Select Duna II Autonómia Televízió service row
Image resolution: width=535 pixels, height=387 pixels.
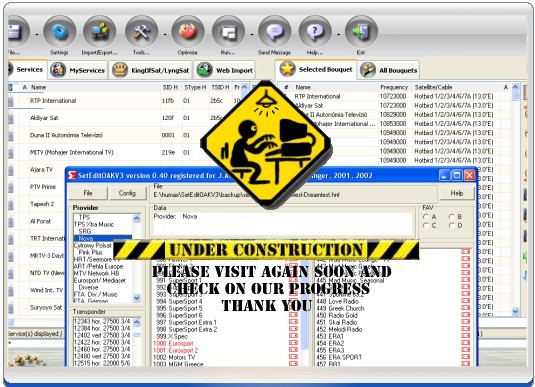(x=66, y=135)
